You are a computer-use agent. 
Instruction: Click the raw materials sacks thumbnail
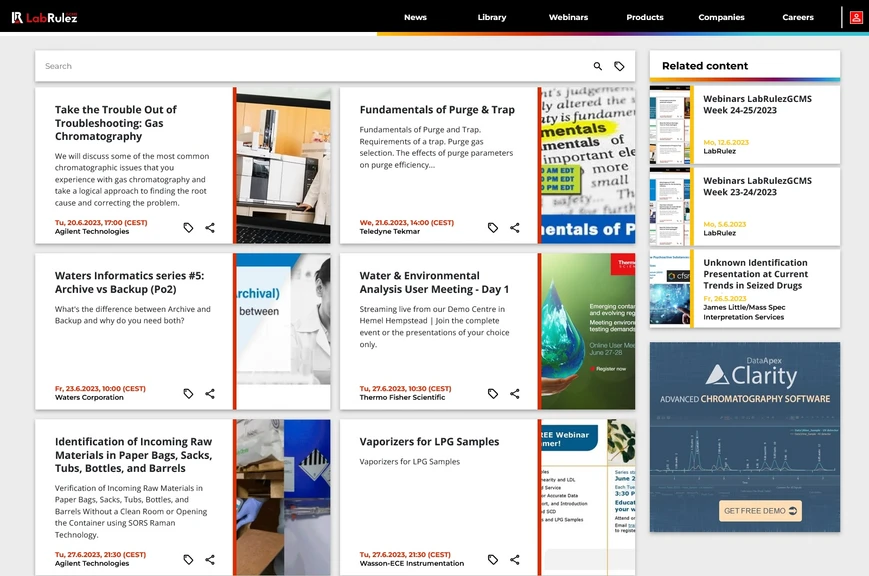(x=283, y=497)
